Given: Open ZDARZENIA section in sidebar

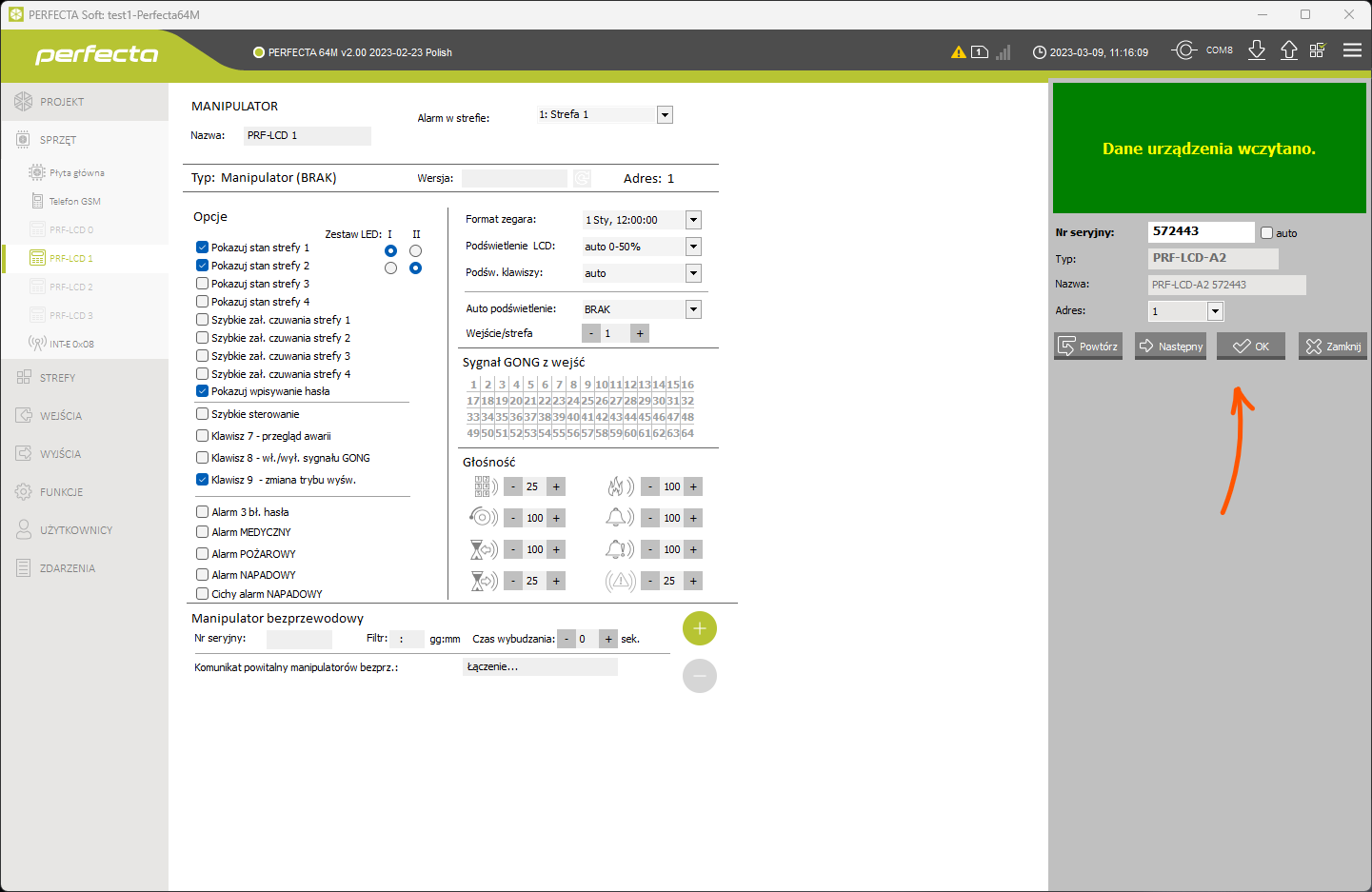Looking at the screenshot, I should click(85, 568).
